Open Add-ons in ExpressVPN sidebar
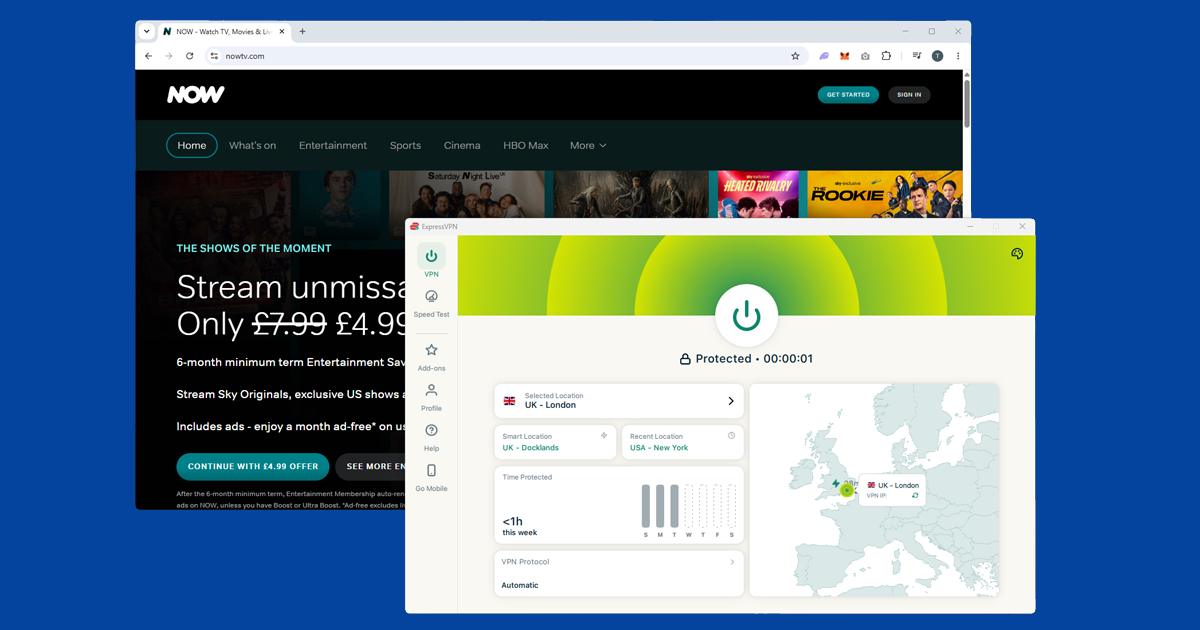 [x=431, y=357]
